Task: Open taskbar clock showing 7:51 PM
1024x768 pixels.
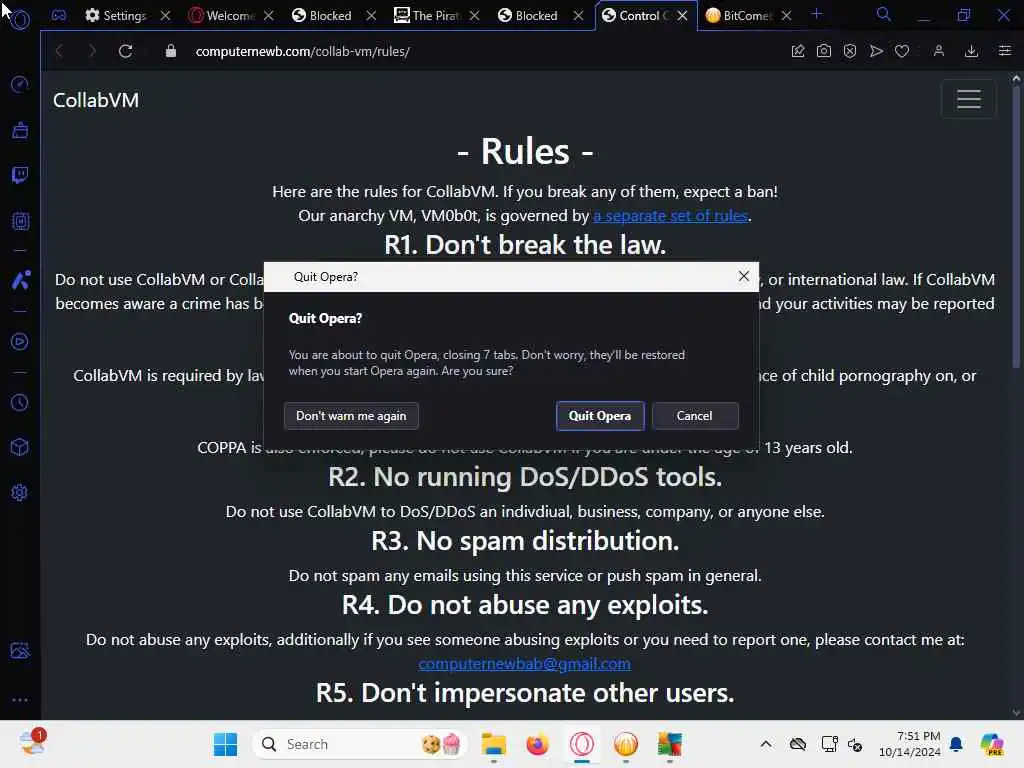Action: click(x=910, y=744)
